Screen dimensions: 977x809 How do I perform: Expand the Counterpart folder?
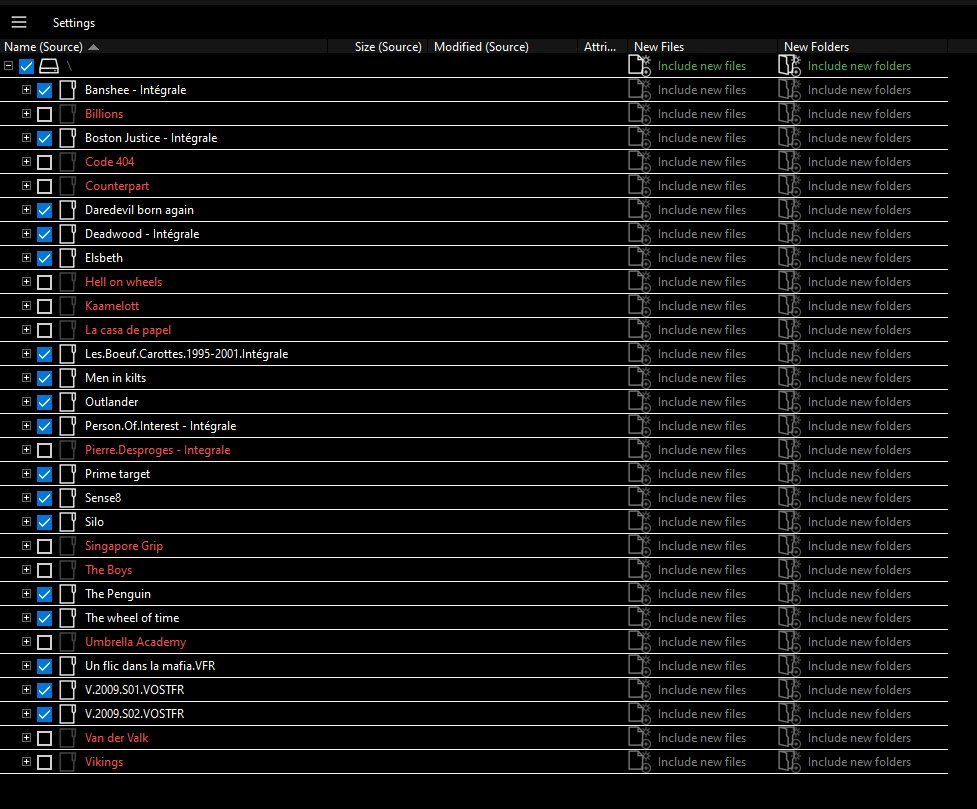point(26,185)
